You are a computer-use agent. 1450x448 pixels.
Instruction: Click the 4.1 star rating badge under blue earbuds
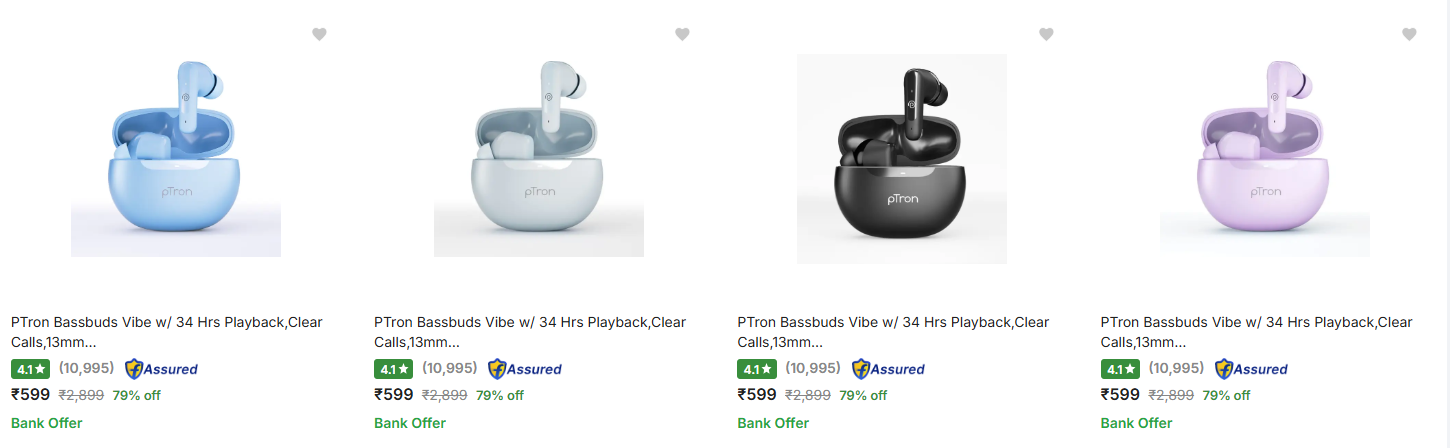30,369
